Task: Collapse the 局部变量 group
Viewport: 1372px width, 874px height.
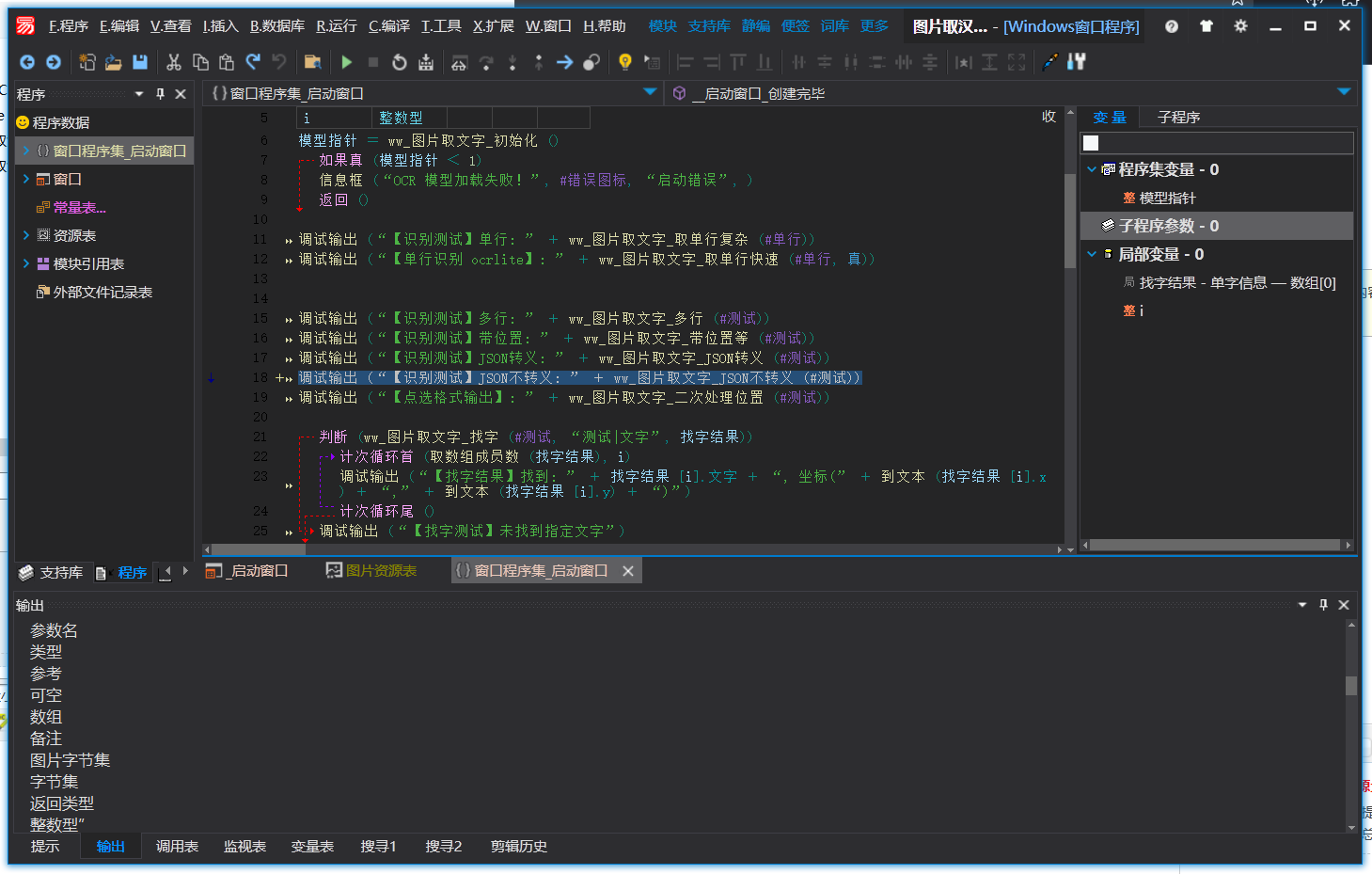Action: pyautogui.click(x=1091, y=254)
